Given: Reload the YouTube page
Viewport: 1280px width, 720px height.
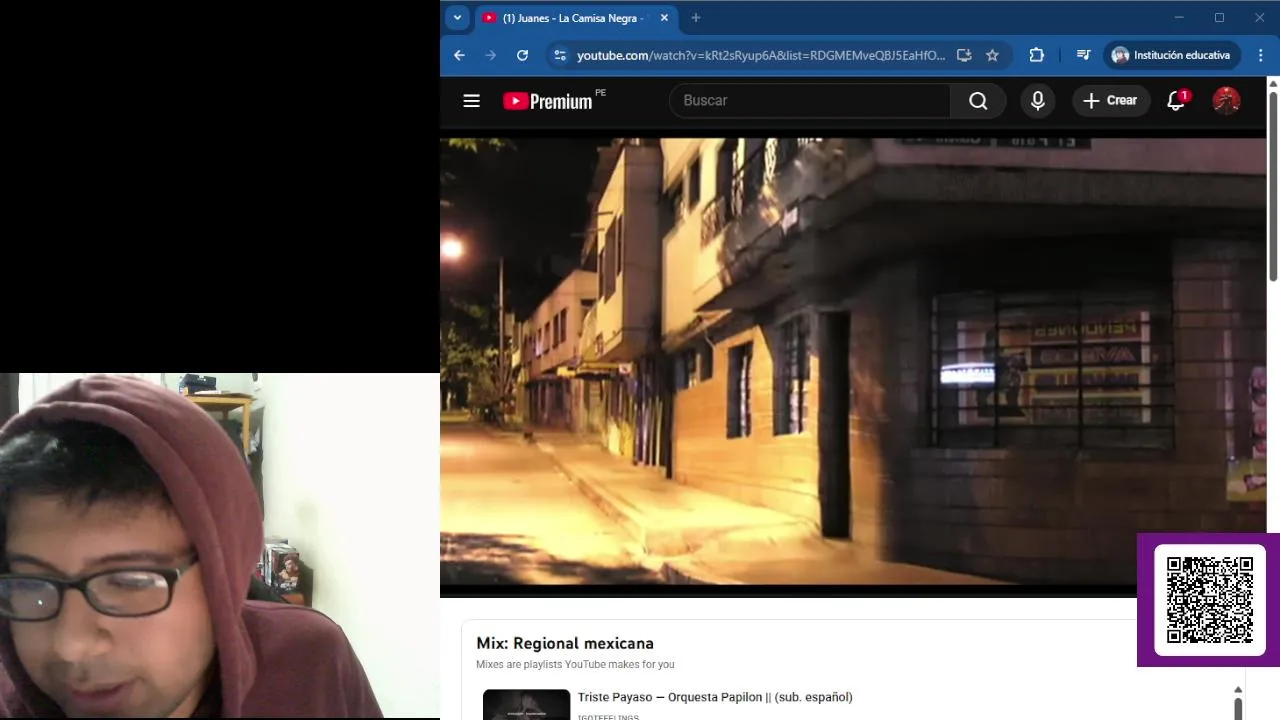Looking at the screenshot, I should 522,55.
